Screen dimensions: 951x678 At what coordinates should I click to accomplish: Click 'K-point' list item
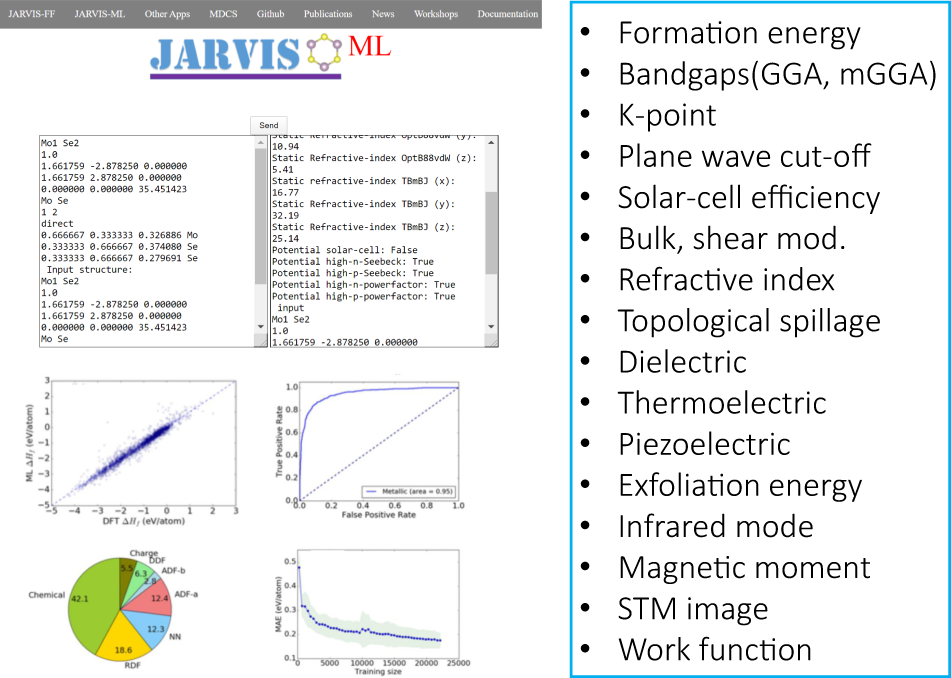coord(667,115)
